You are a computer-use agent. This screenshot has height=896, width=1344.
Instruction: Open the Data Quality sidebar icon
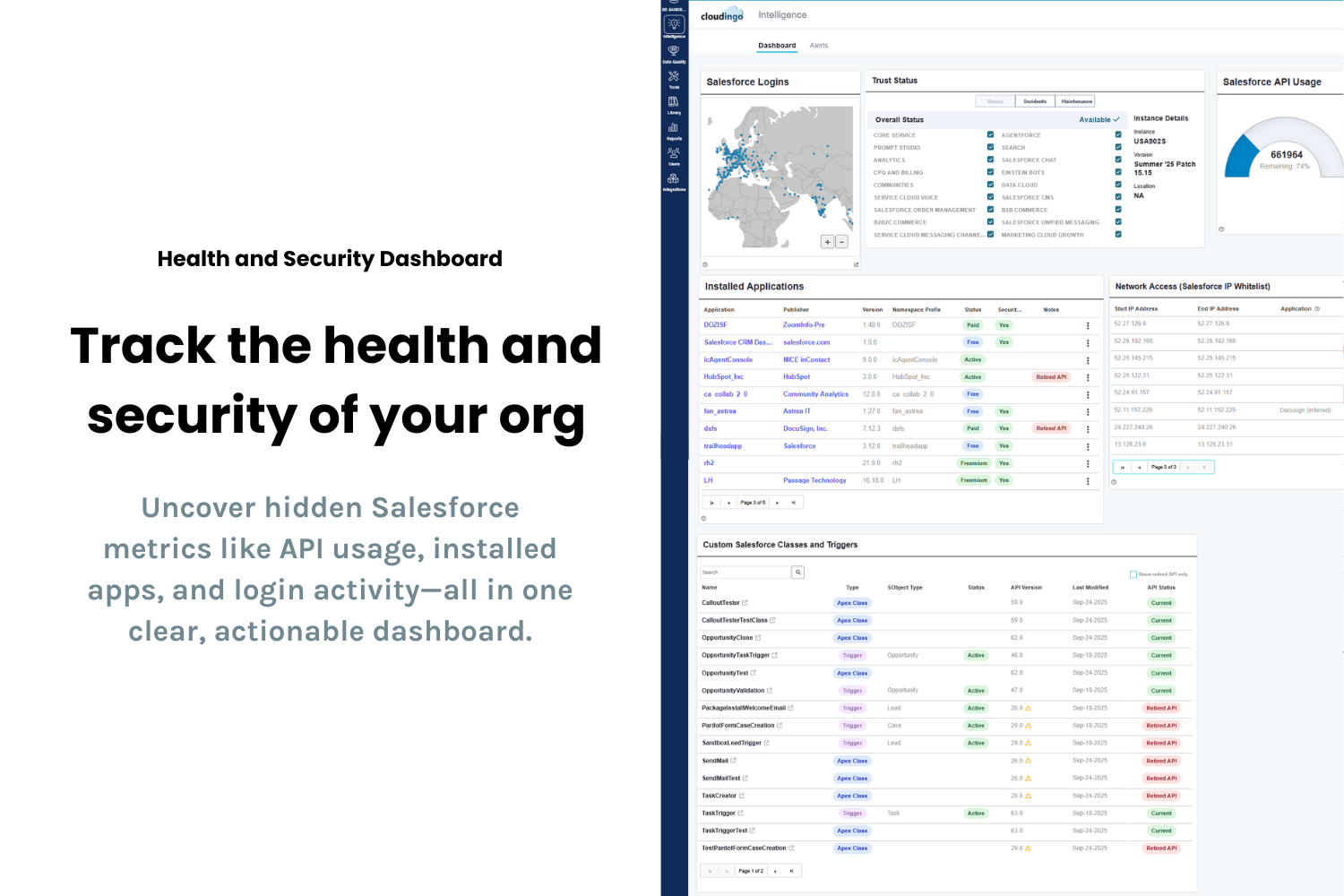tap(674, 53)
